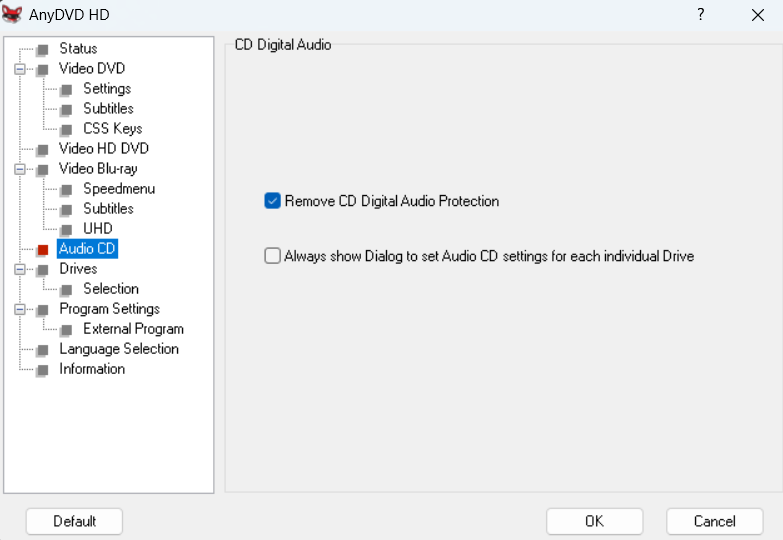Open Subtitles under Video Blu-ray
This screenshot has height=540, width=783.
click(108, 208)
